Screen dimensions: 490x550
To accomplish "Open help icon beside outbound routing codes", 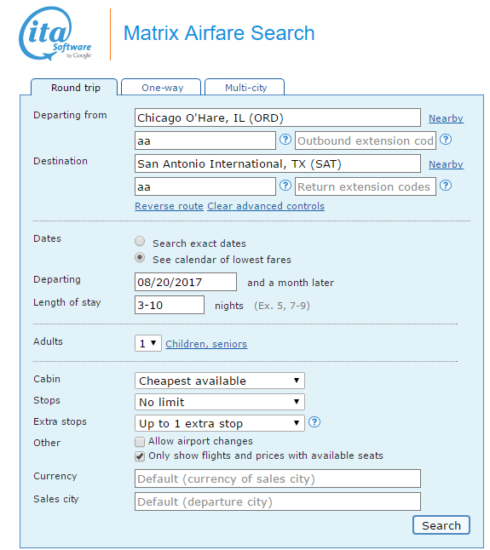I will [285, 140].
